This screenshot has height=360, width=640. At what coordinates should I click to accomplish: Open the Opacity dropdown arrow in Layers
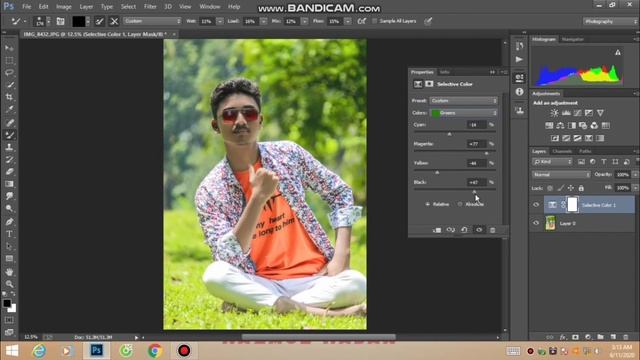coord(635,175)
